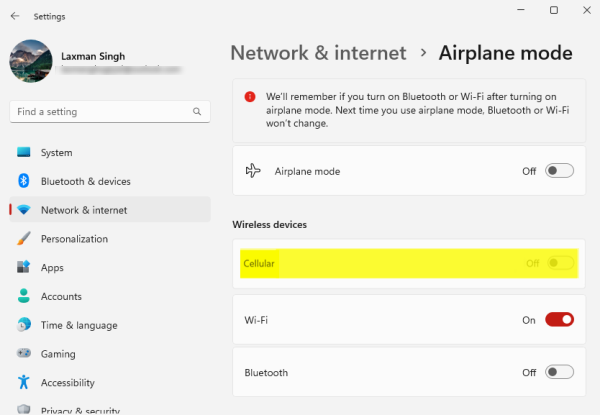This screenshot has width=600, height=415.
Task: Click the Time & language globe icon
Action: pos(24,325)
